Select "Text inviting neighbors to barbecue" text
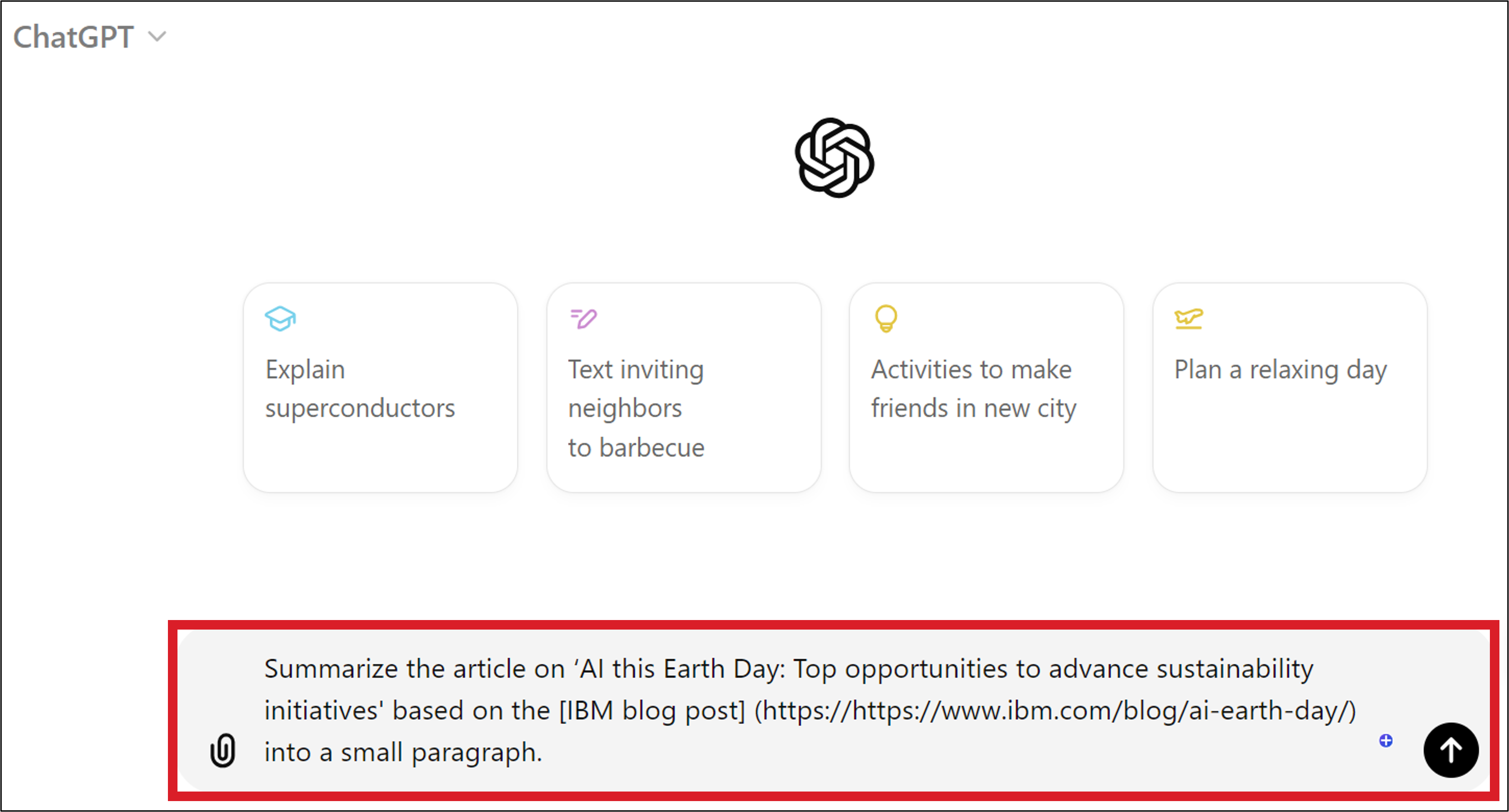Image resolution: width=1509 pixels, height=812 pixels. pos(636,408)
